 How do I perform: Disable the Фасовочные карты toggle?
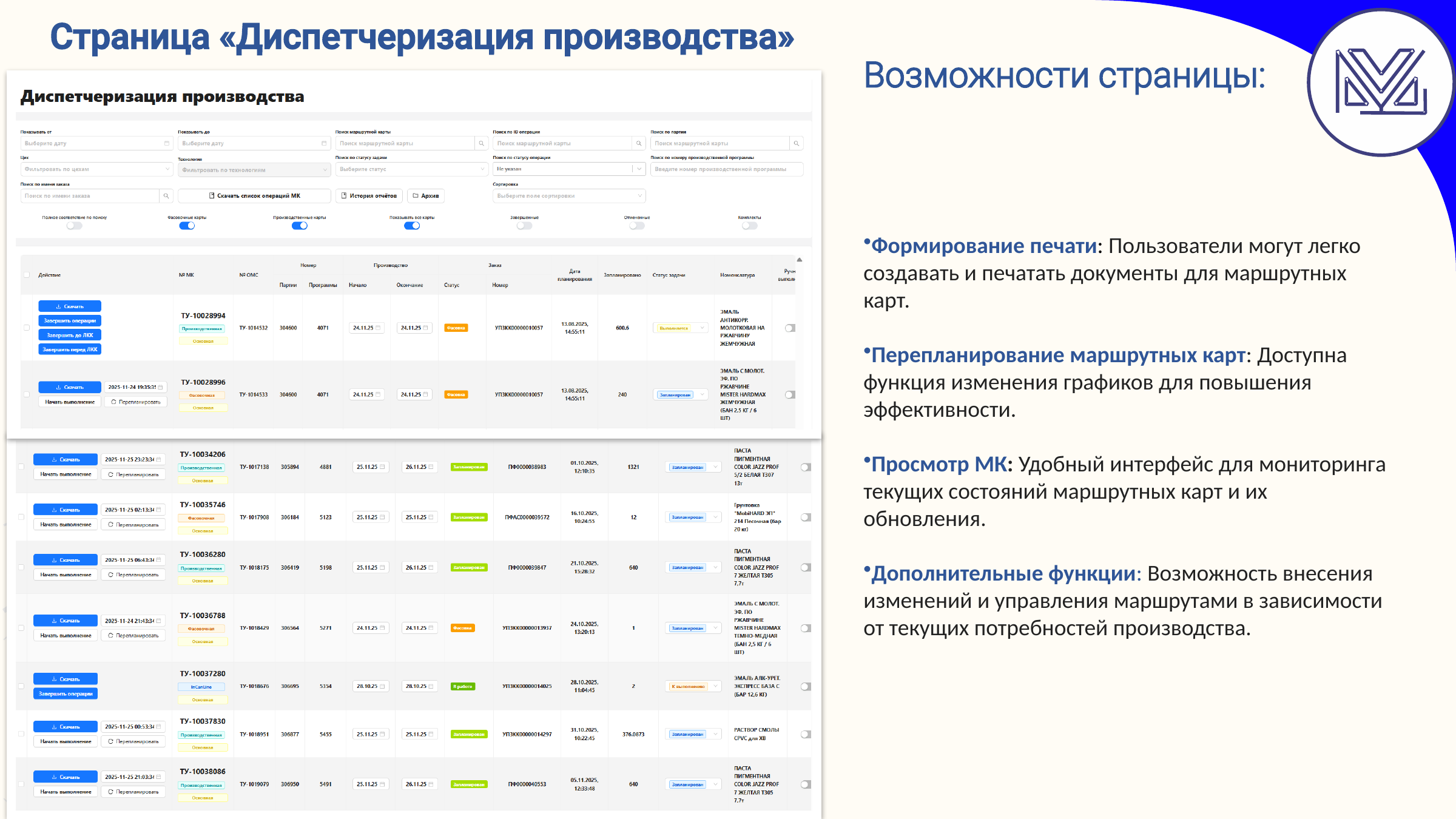pyautogui.click(x=187, y=225)
